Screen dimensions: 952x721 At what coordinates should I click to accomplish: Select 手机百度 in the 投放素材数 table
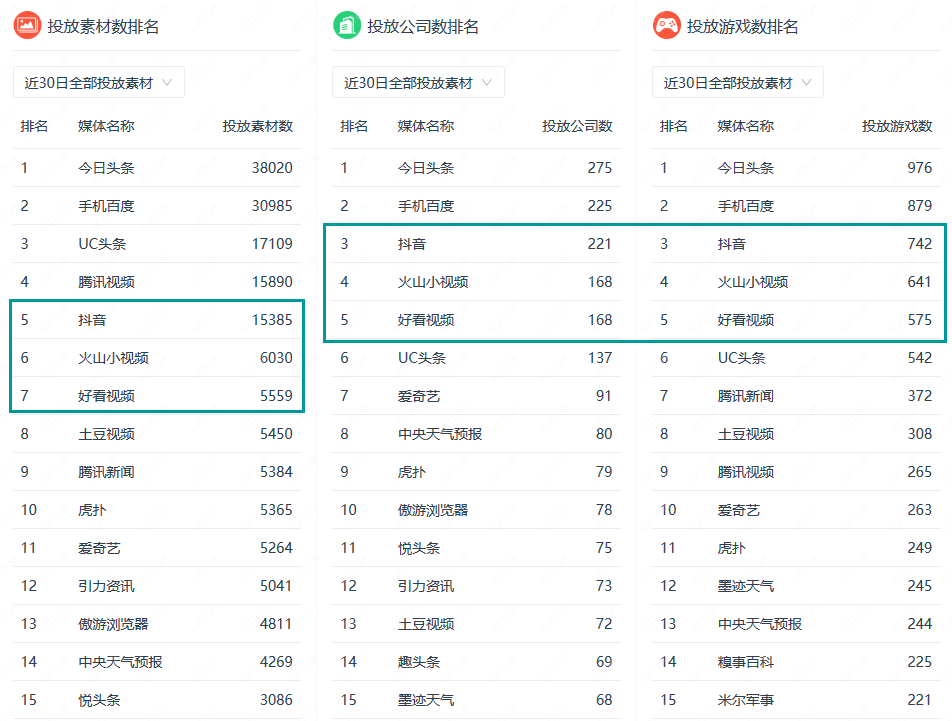pyautogui.click(x=106, y=206)
